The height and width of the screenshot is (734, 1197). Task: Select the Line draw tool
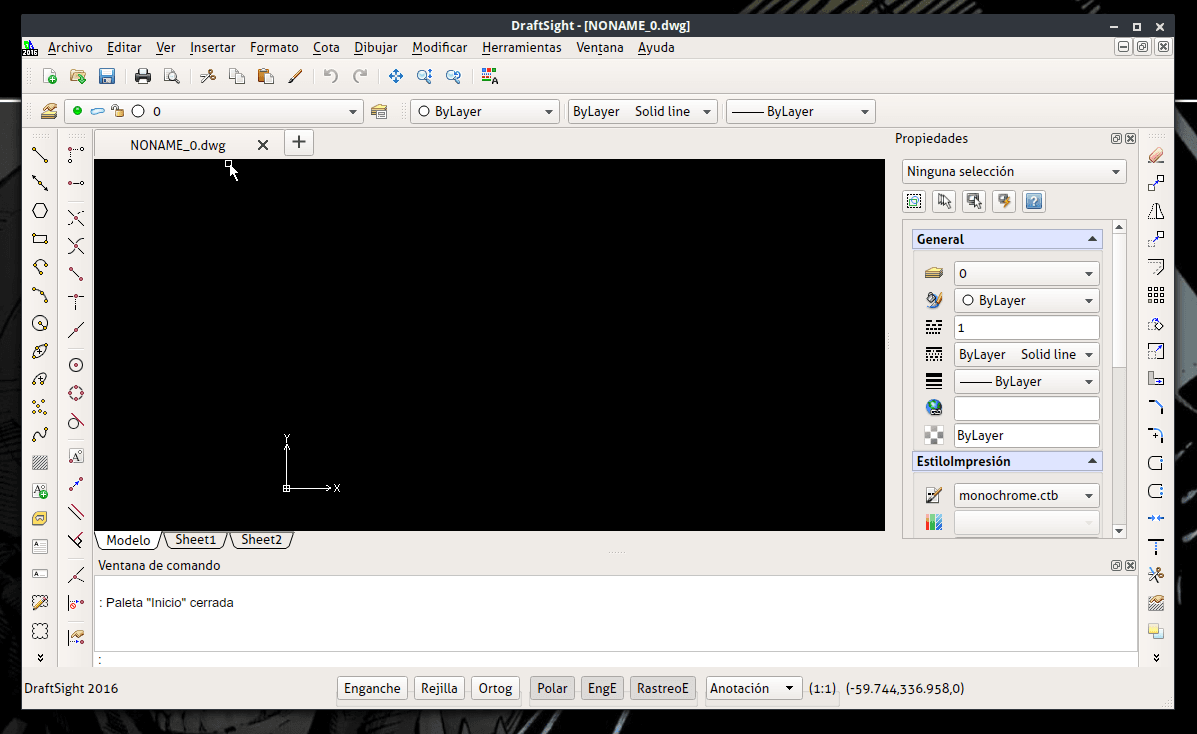tap(40, 155)
